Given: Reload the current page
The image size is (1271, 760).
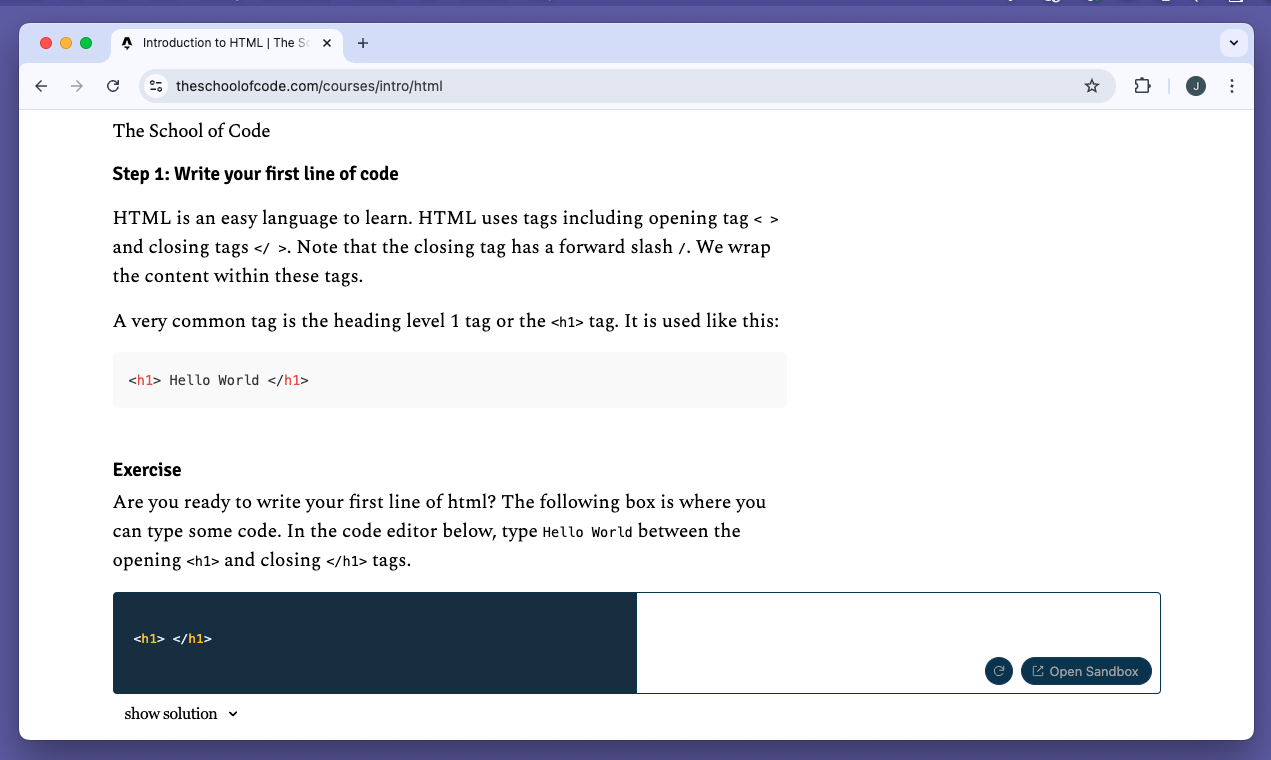Looking at the screenshot, I should coord(113,86).
